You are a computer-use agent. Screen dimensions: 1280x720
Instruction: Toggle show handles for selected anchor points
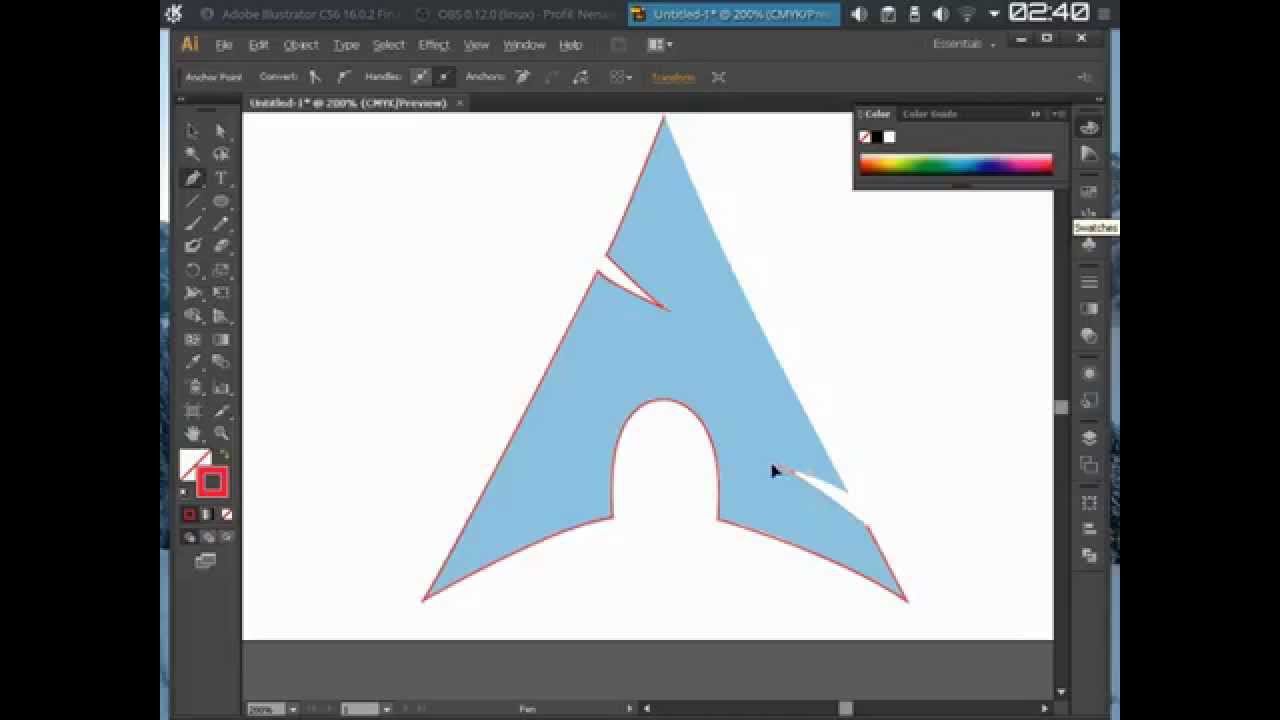(420, 77)
